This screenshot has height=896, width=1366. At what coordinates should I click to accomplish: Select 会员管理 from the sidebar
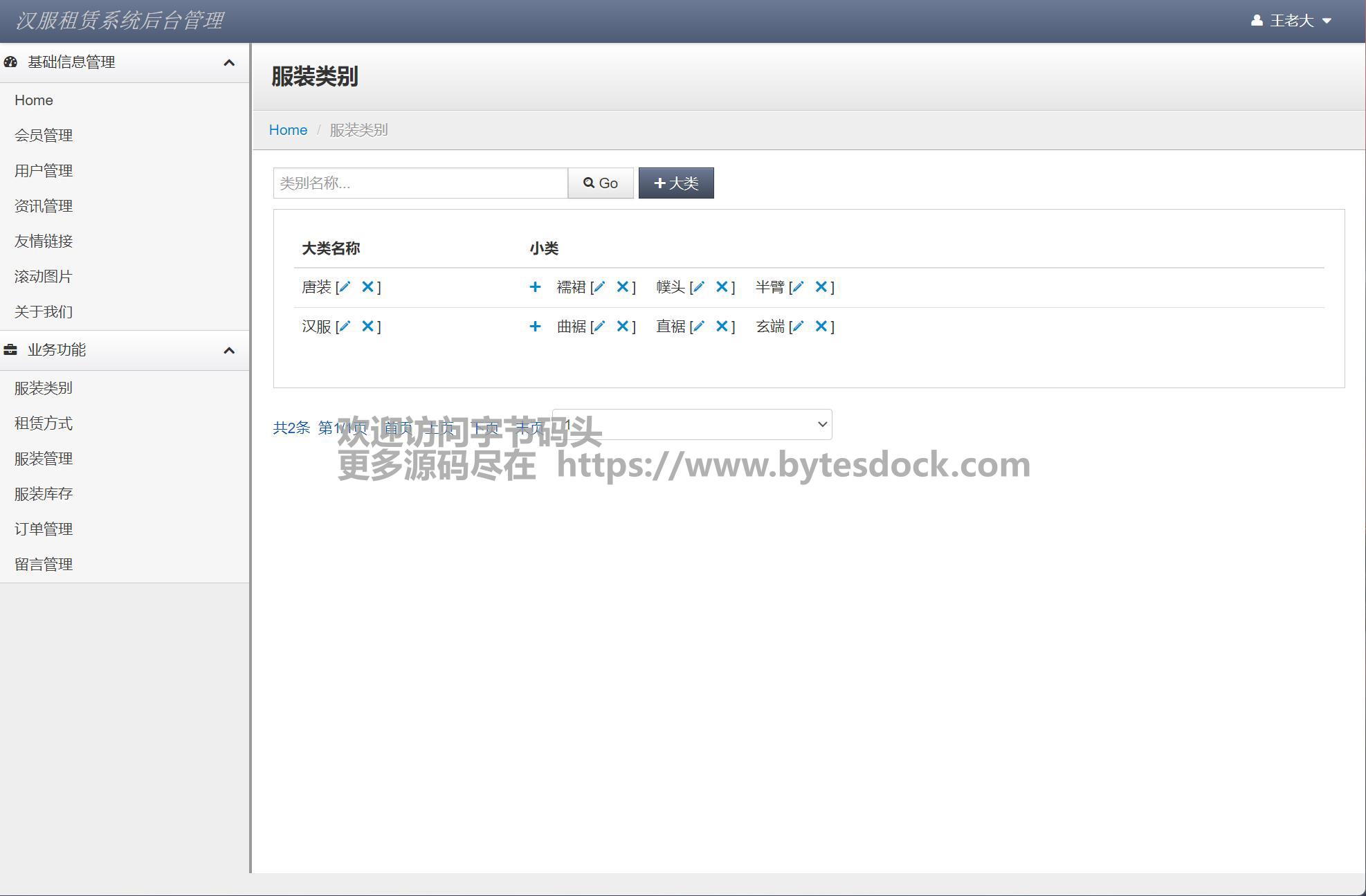pyautogui.click(x=44, y=136)
